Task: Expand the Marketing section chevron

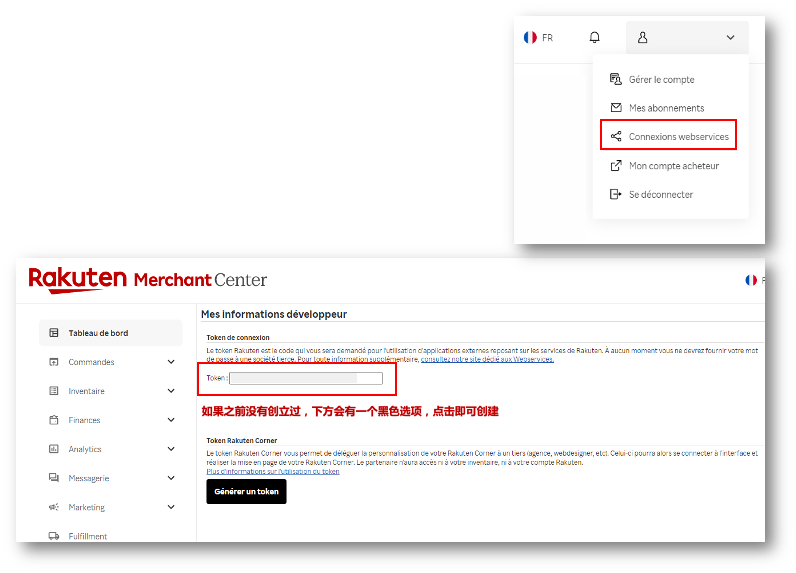Action: pyautogui.click(x=171, y=507)
